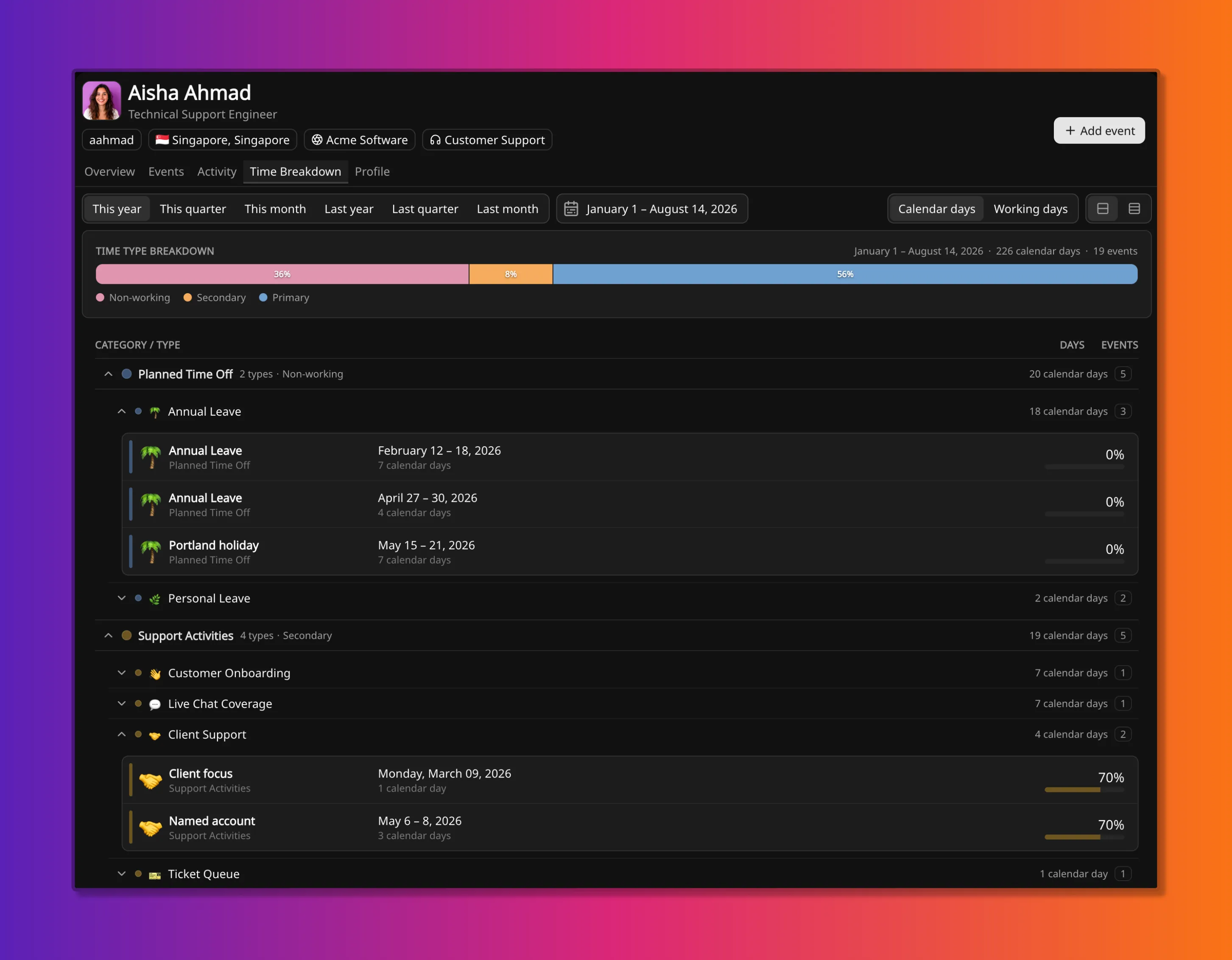Image resolution: width=1232 pixels, height=960 pixels.
Task: Expand the Customer Onboarding type
Action: [121, 672]
